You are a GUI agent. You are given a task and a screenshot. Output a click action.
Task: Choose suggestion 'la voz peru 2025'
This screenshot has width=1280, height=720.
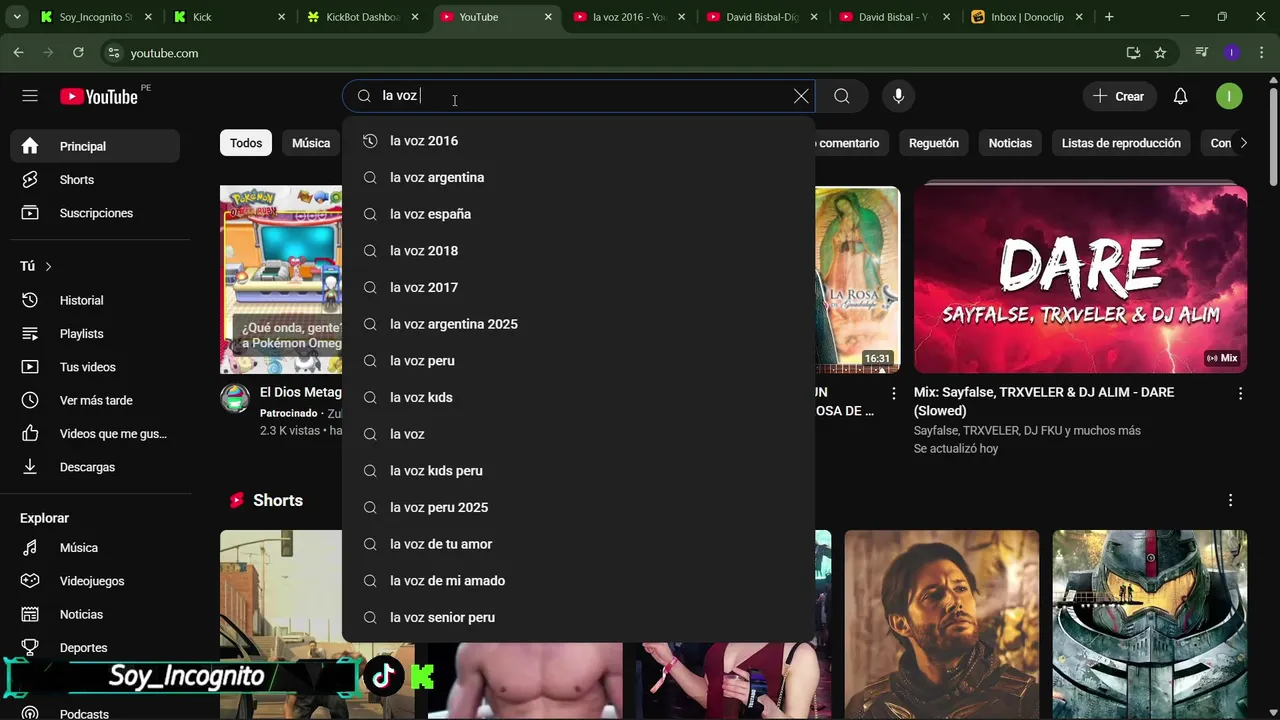pyautogui.click(x=578, y=508)
